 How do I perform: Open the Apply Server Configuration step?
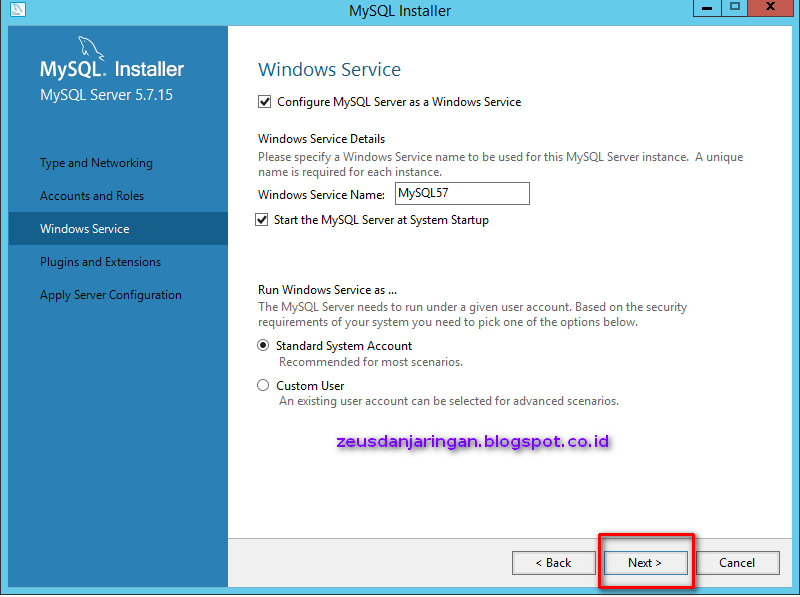pyautogui.click(x=111, y=295)
